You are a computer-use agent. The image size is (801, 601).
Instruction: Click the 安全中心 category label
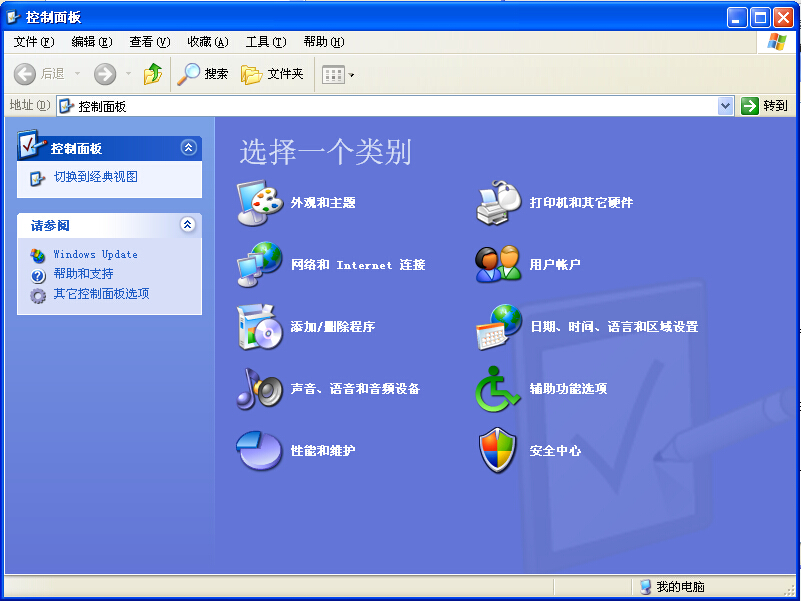(x=555, y=451)
